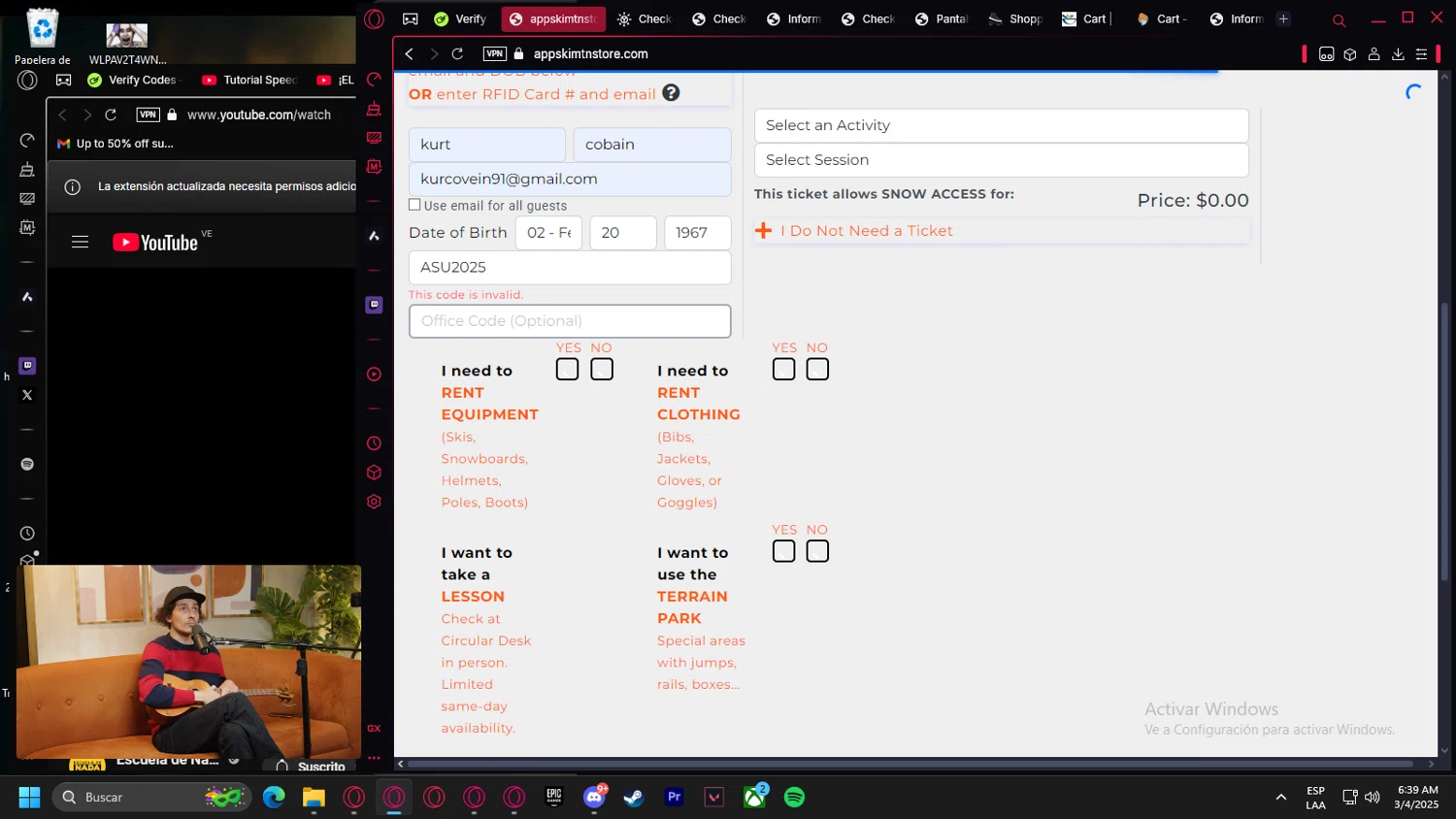Open the profile icon in front Opera toolbar

(x=1373, y=54)
